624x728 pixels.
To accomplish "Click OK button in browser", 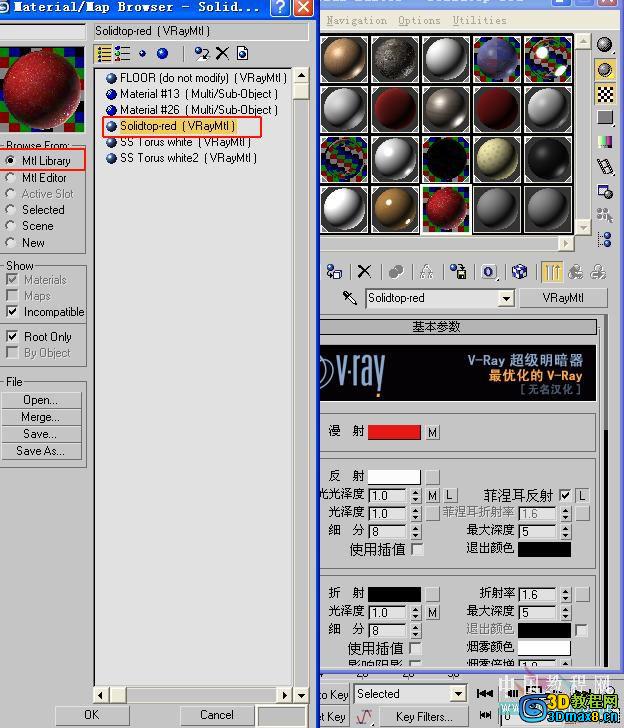I will pos(92,715).
